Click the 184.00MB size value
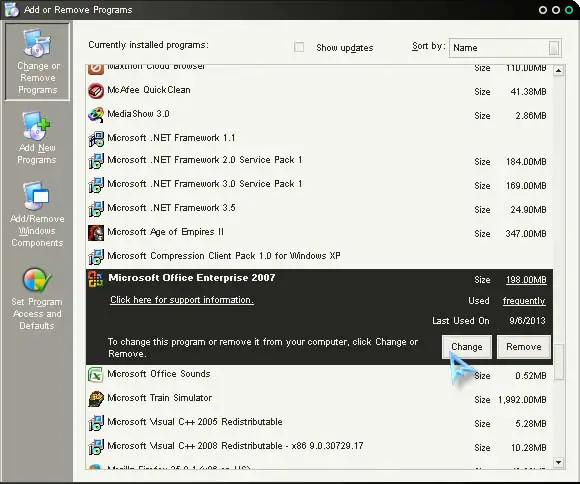Image resolution: width=580 pixels, height=484 pixels. point(526,162)
